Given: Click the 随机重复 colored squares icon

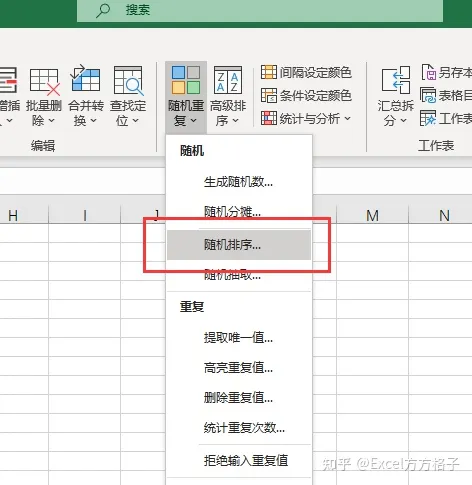Looking at the screenshot, I should tap(186, 80).
